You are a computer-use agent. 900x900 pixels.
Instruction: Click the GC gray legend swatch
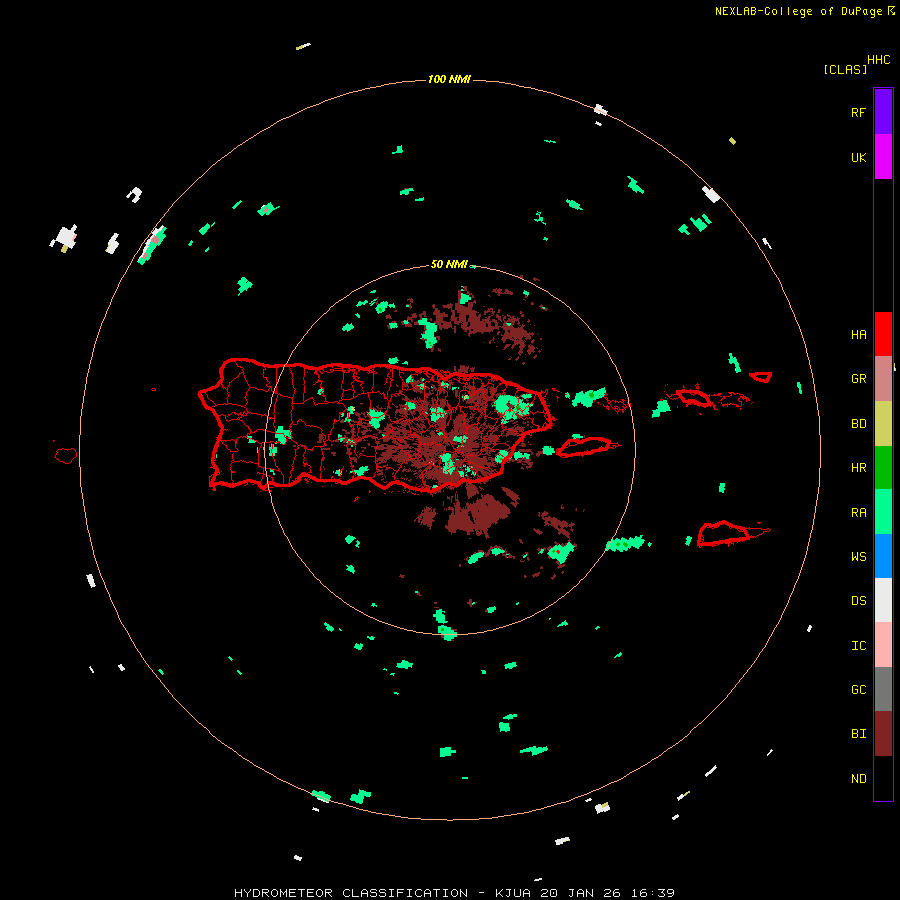coord(883,689)
